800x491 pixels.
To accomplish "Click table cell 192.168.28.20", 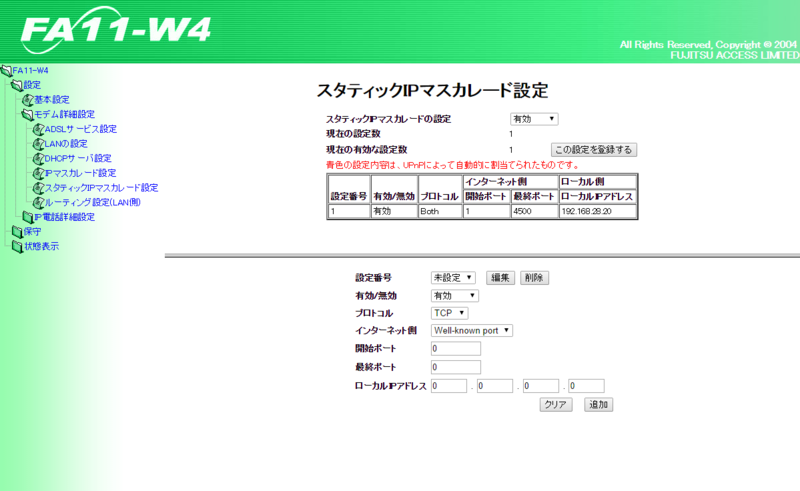I will (598, 211).
